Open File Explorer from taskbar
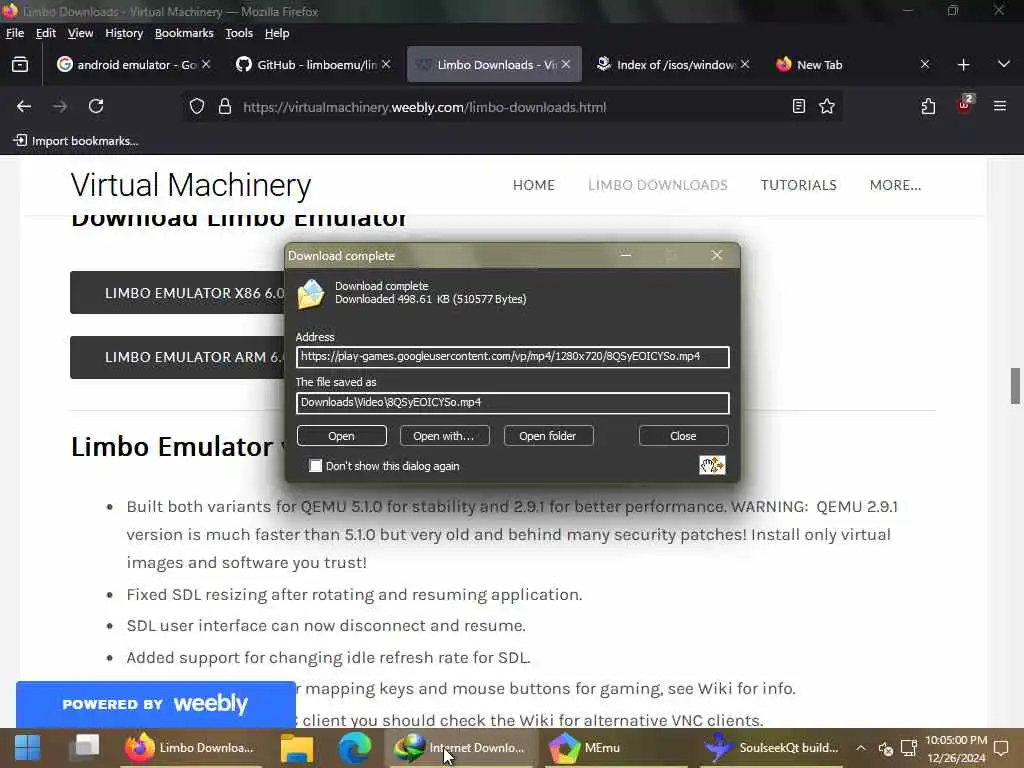1024x768 pixels. pyautogui.click(x=297, y=748)
